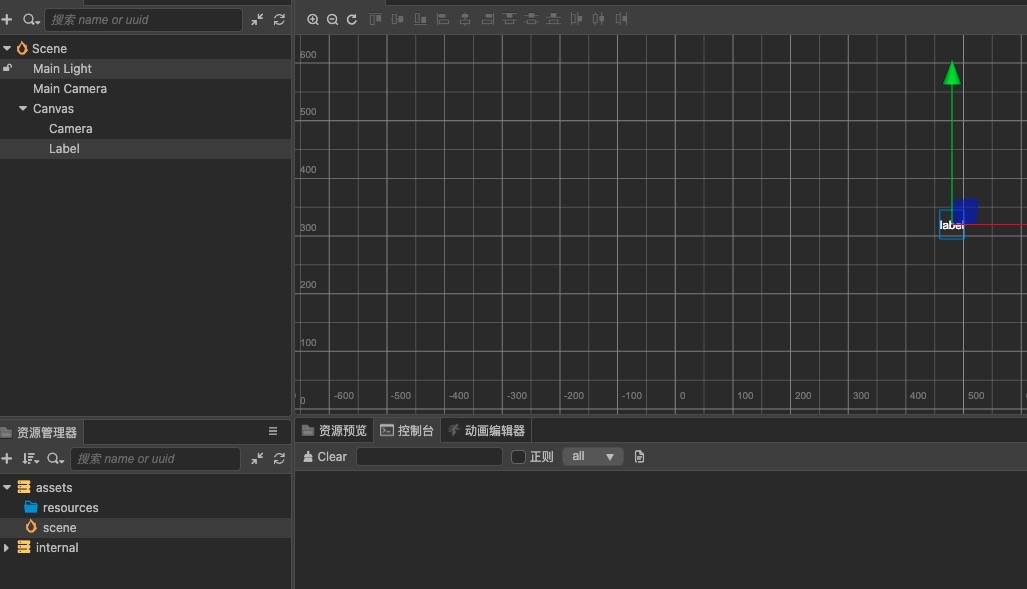Open the assets sort order dropdown
Image resolution: width=1027 pixels, height=589 pixels.
click(31, 459)
